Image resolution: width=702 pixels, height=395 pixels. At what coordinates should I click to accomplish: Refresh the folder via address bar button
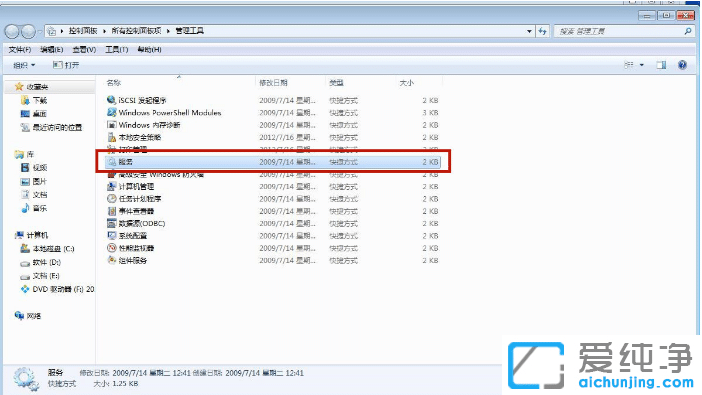543,31
